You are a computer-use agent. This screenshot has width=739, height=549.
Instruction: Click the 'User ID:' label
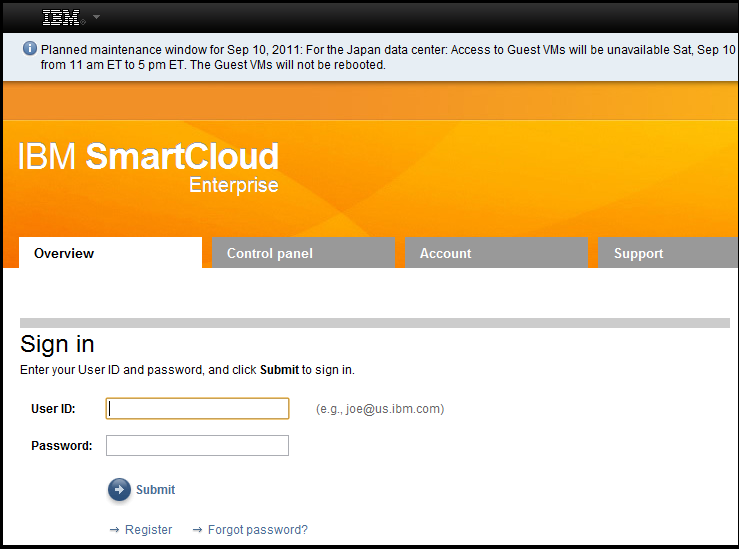[53, 409]
